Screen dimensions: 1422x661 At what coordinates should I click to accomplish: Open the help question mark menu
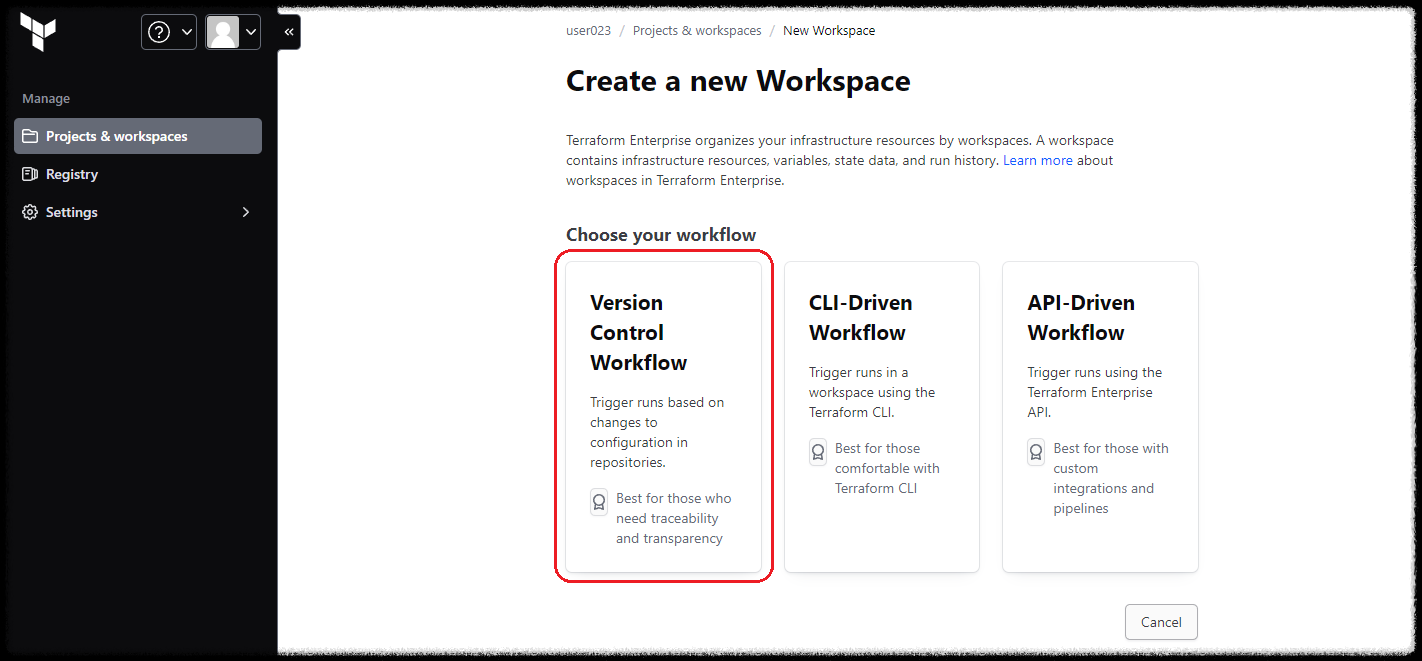click(169, 32)
